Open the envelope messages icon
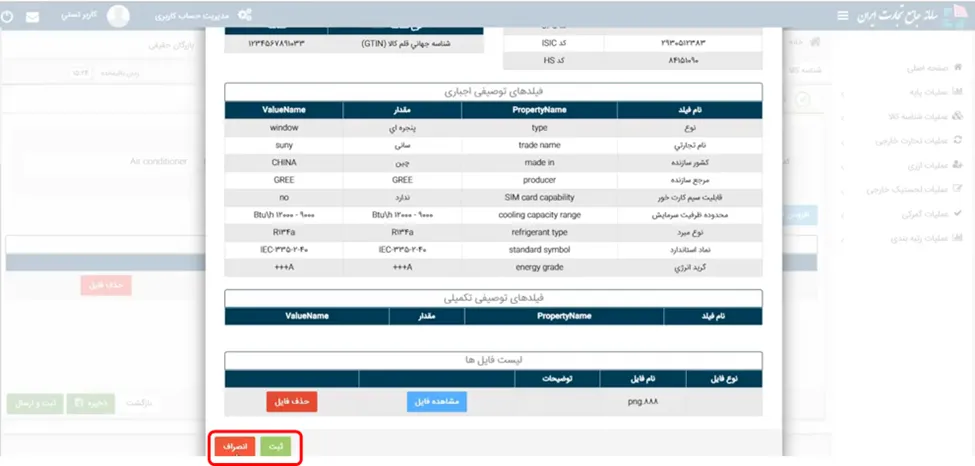 [x=32, y=17]
